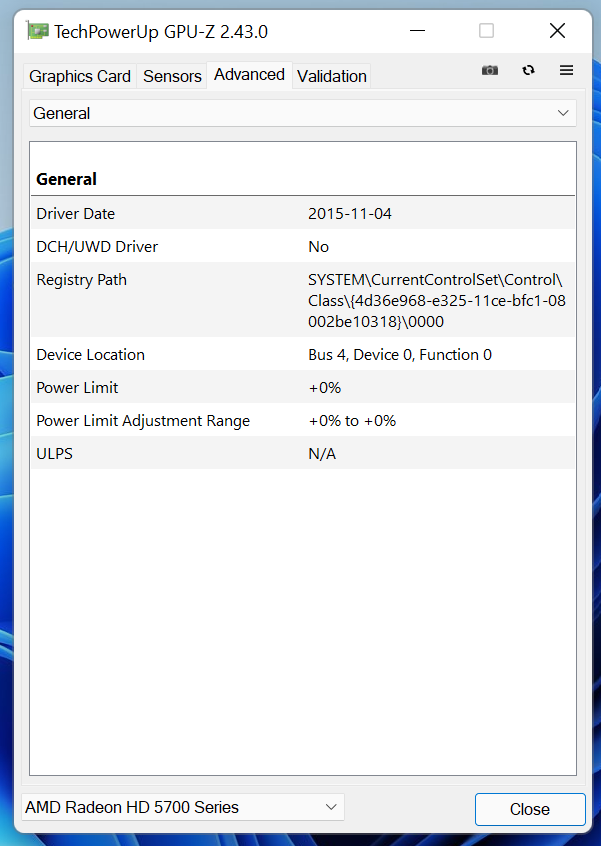Select the Driver Date value 2015-11-04

click(x=350, y=214)
